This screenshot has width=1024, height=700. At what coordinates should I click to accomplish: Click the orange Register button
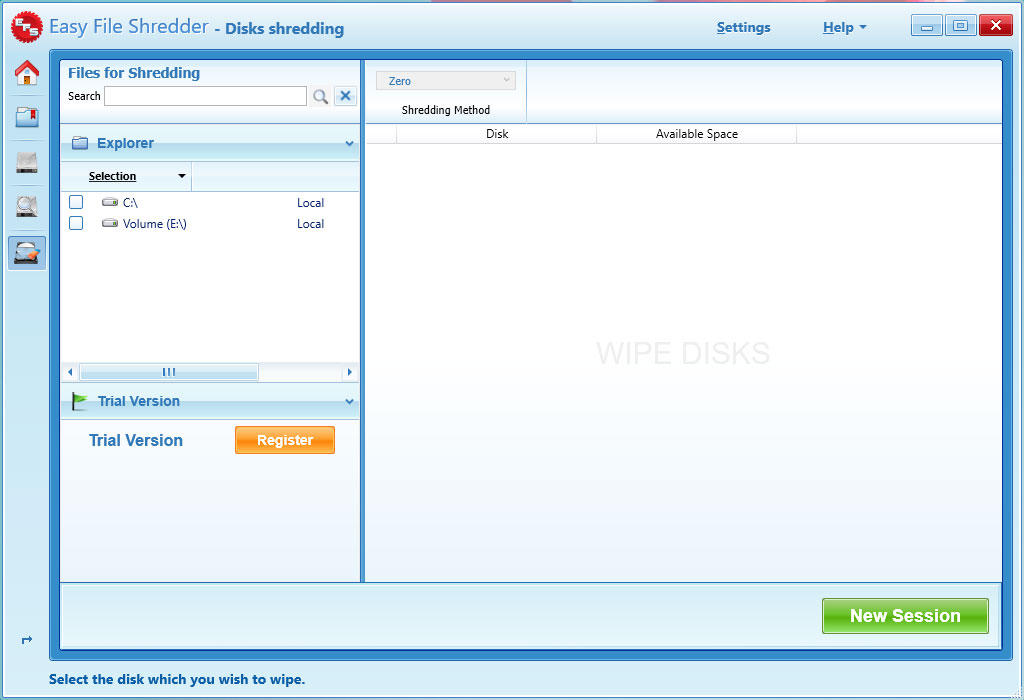[x=285, y=440]
